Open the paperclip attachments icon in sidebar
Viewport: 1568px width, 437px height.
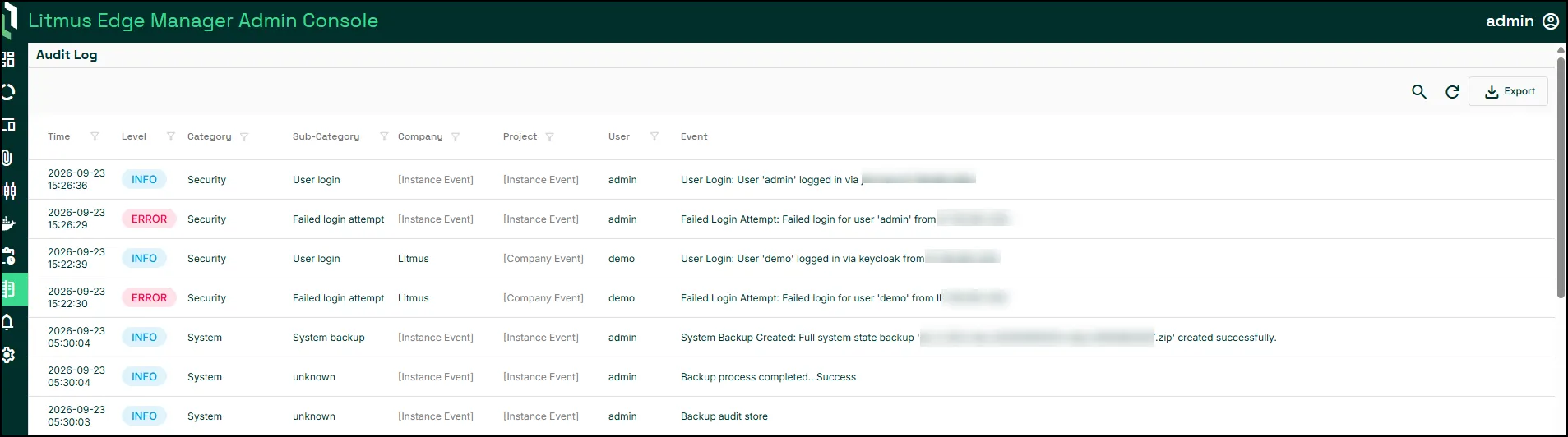pos(7,158)
